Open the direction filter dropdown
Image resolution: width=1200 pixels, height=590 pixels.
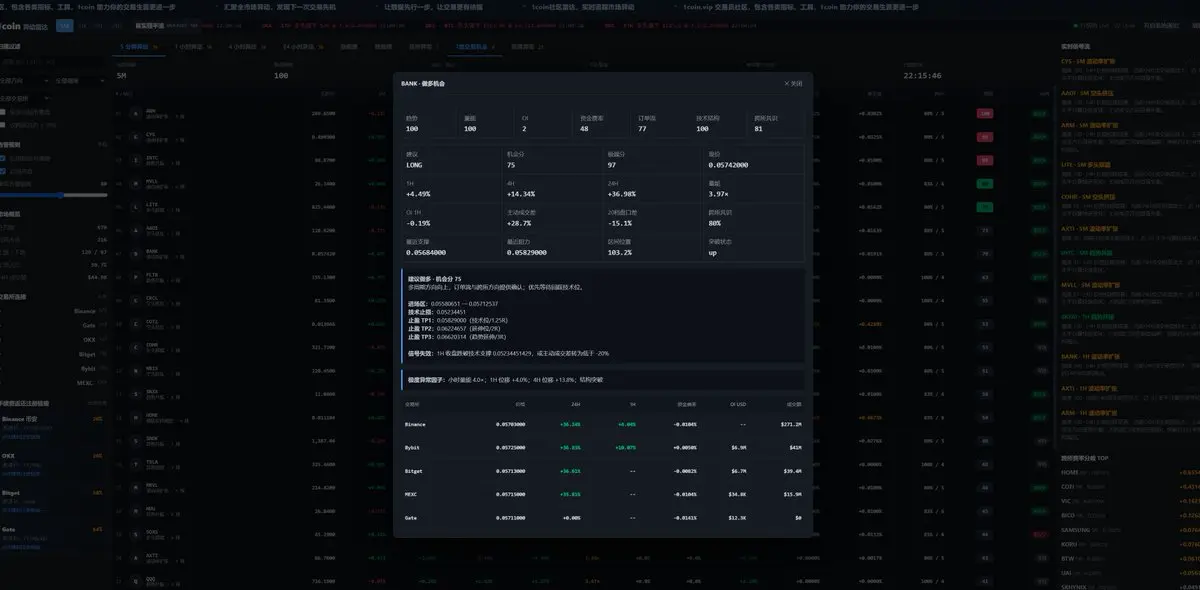coord(25,80)
